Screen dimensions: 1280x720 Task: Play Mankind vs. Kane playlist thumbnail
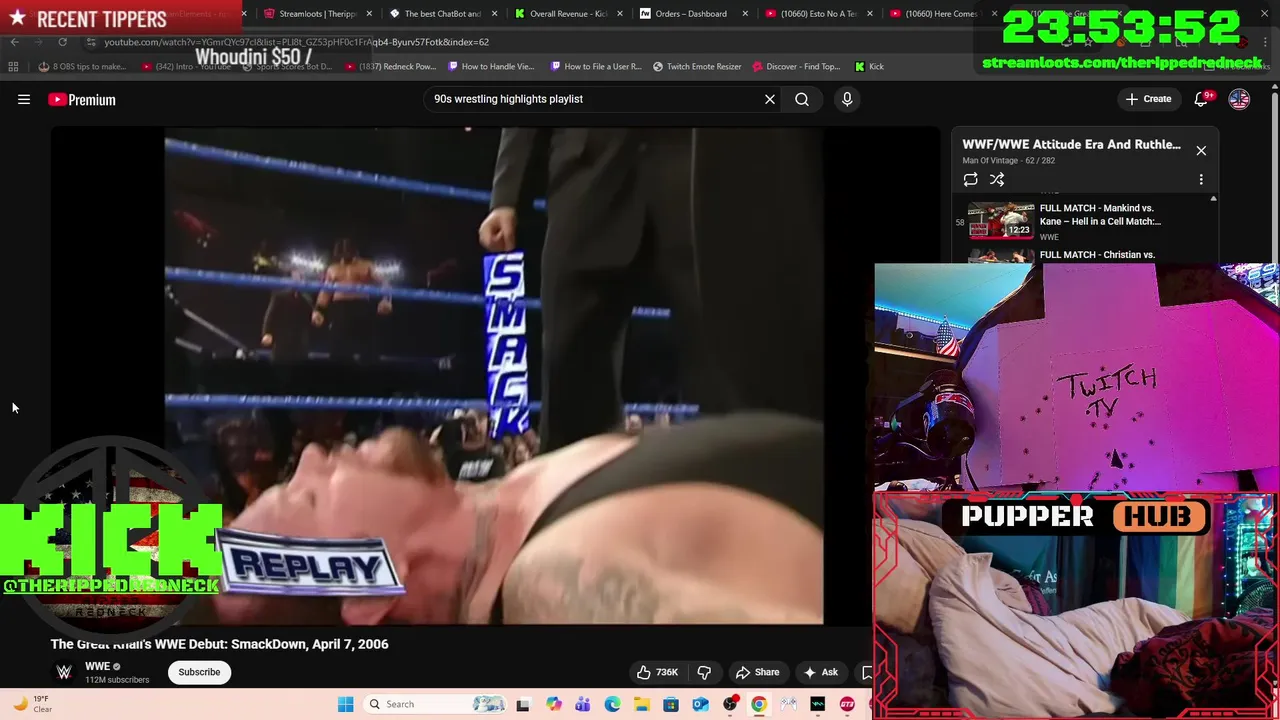[1001, 220]
